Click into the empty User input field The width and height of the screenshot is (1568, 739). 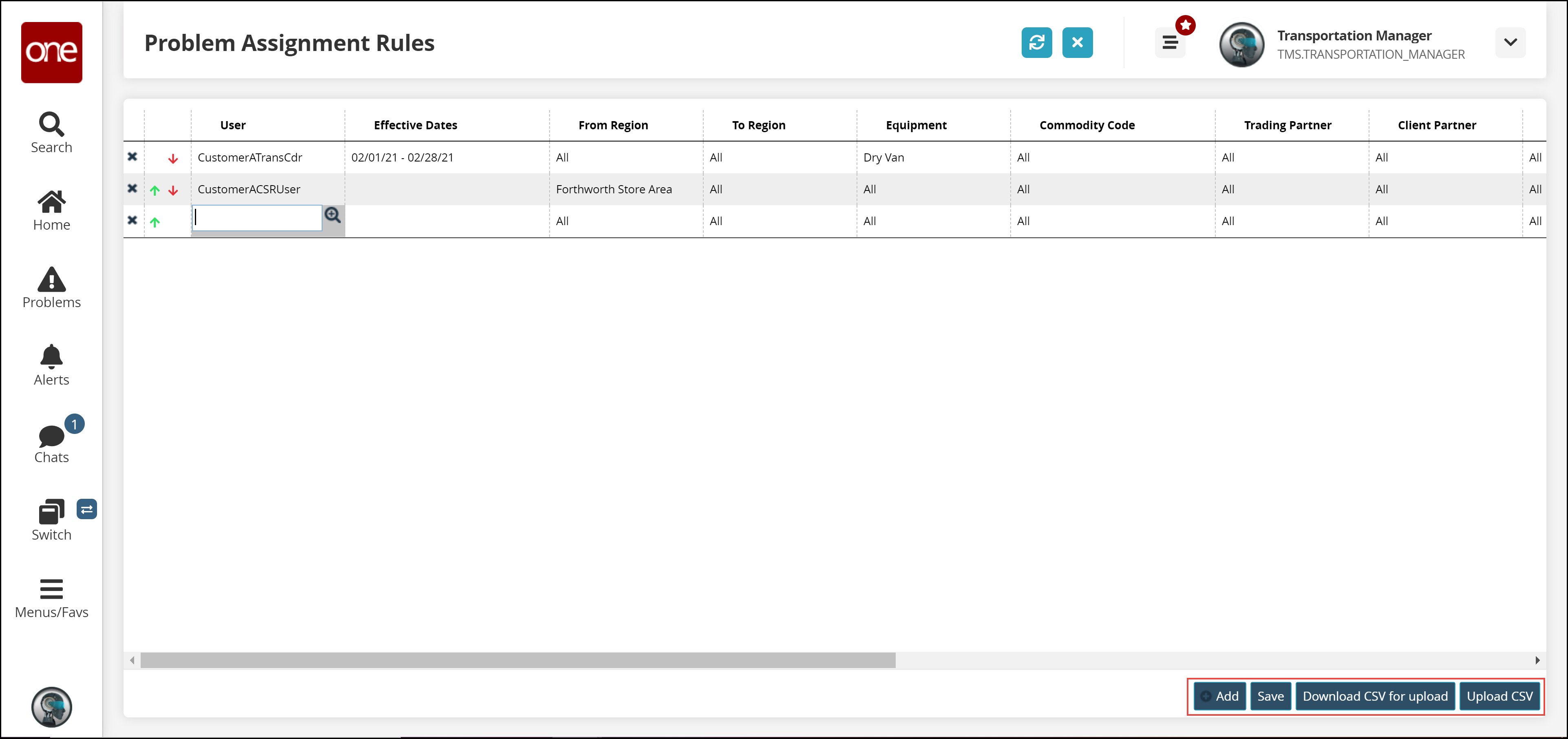pos(257,218)
